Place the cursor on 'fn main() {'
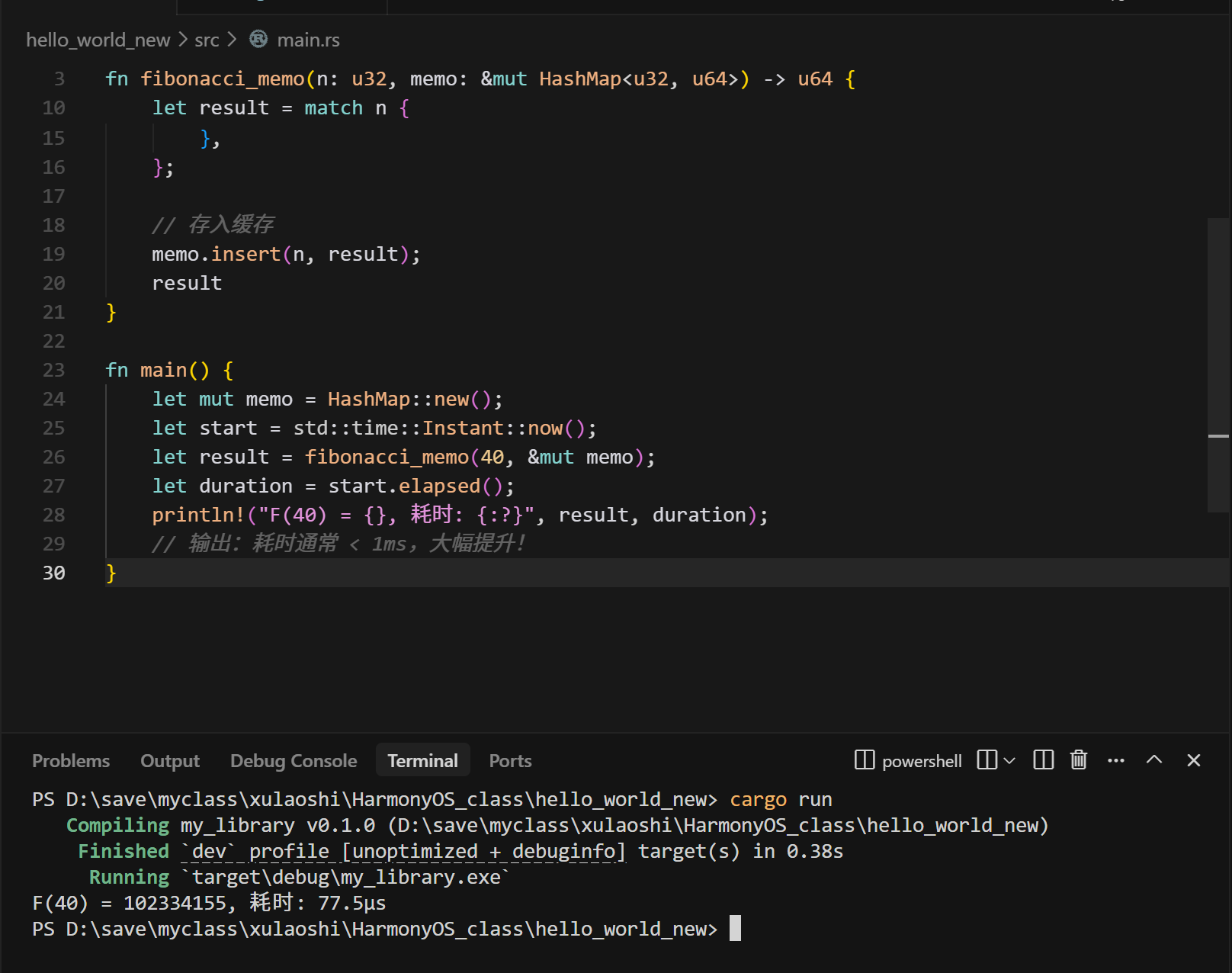 pos(169,370)
